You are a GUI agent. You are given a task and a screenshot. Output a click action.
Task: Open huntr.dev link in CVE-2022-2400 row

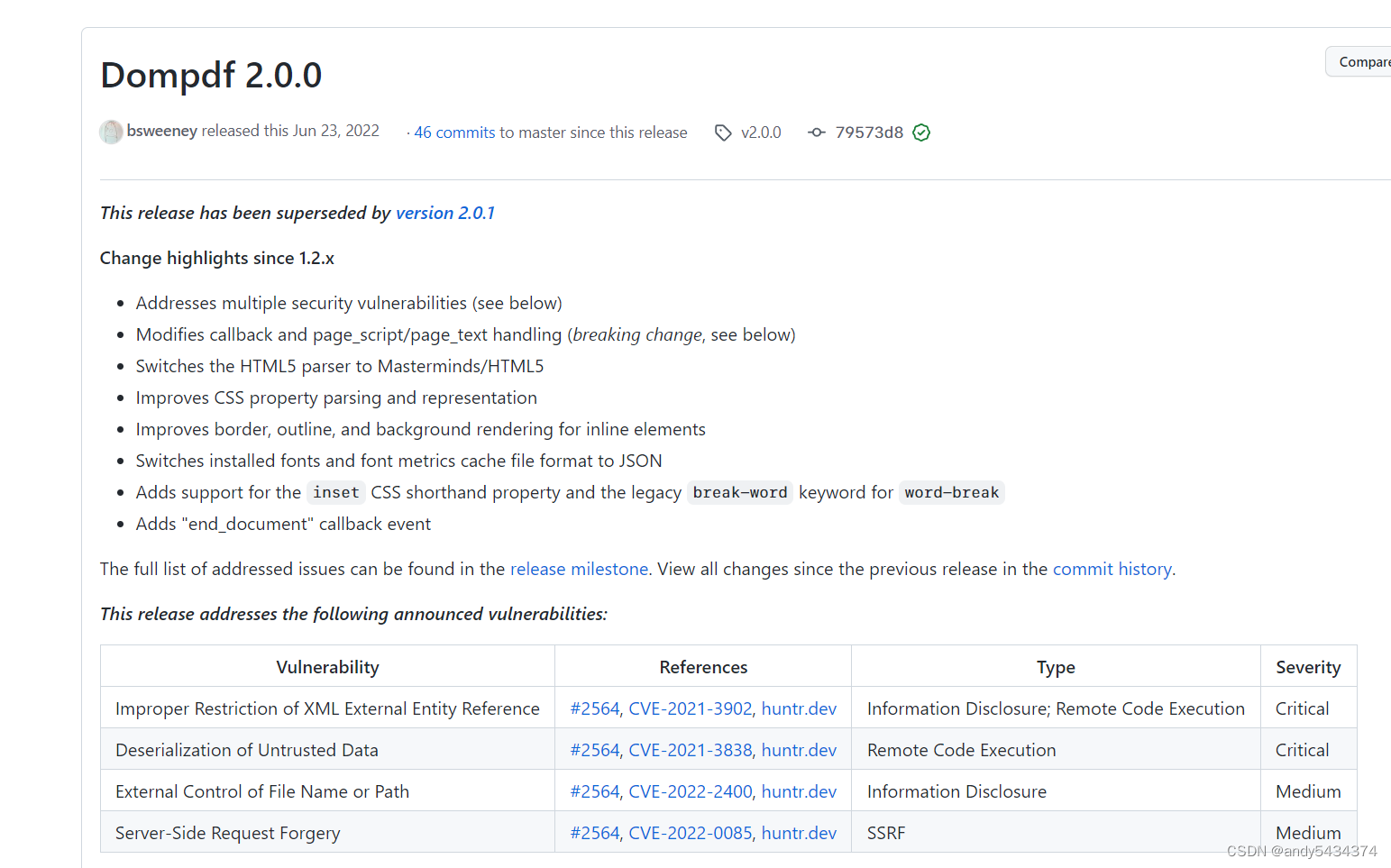[x=799, y=791]
